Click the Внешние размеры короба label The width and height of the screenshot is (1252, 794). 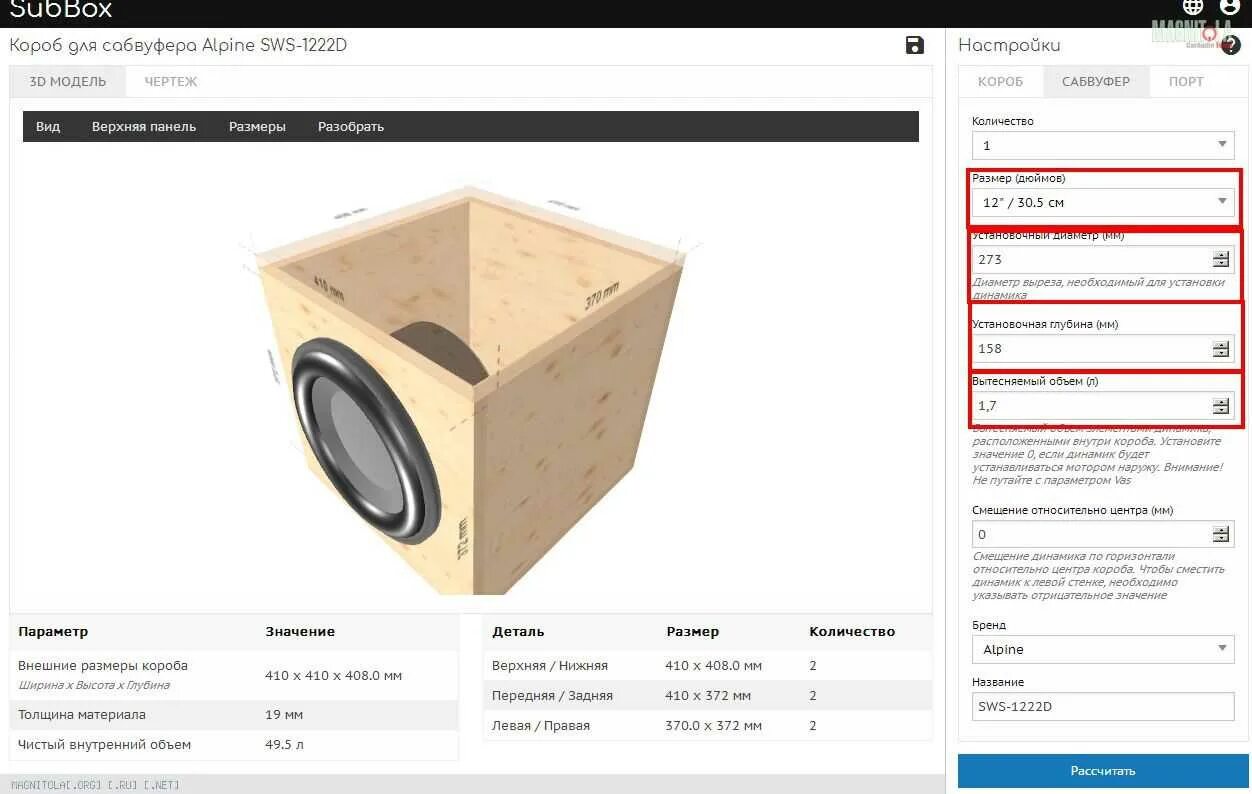(x=103, y=665)
